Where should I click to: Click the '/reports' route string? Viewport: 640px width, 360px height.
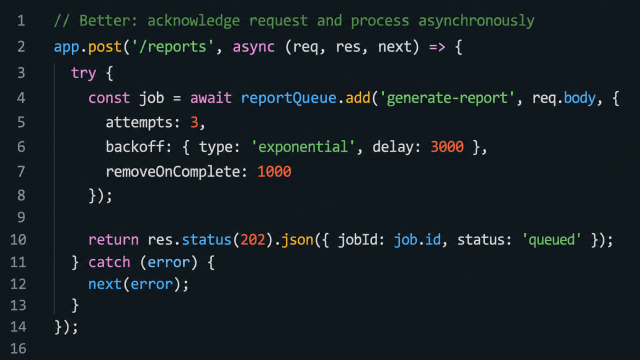pos(172,47)
